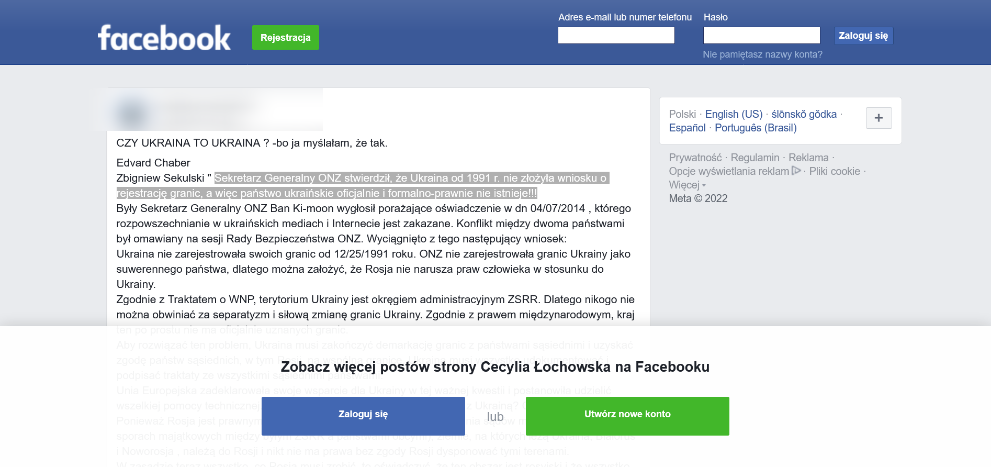Open the blurred profile avatar
Screen dimensions: 991x467
pyautogui.click(x=131, y=113)
